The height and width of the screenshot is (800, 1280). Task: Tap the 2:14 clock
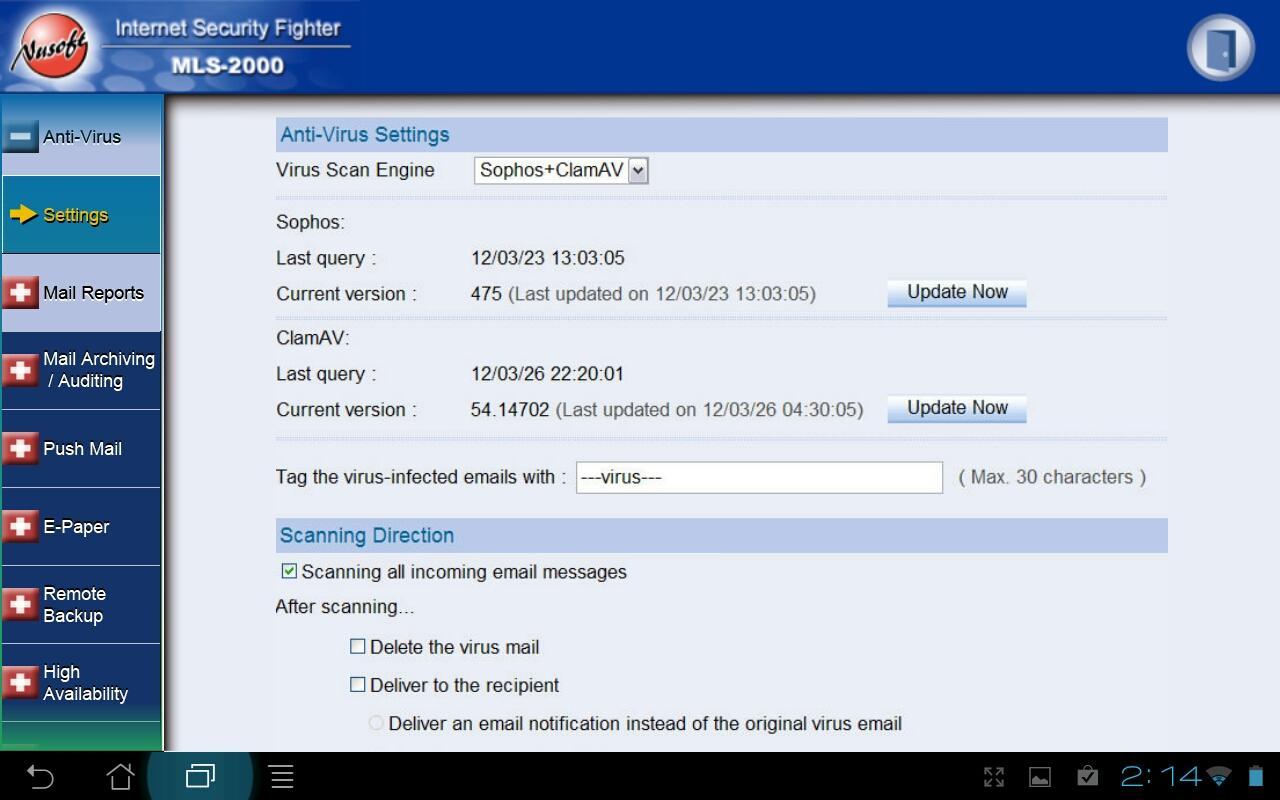pos(1161,776)
